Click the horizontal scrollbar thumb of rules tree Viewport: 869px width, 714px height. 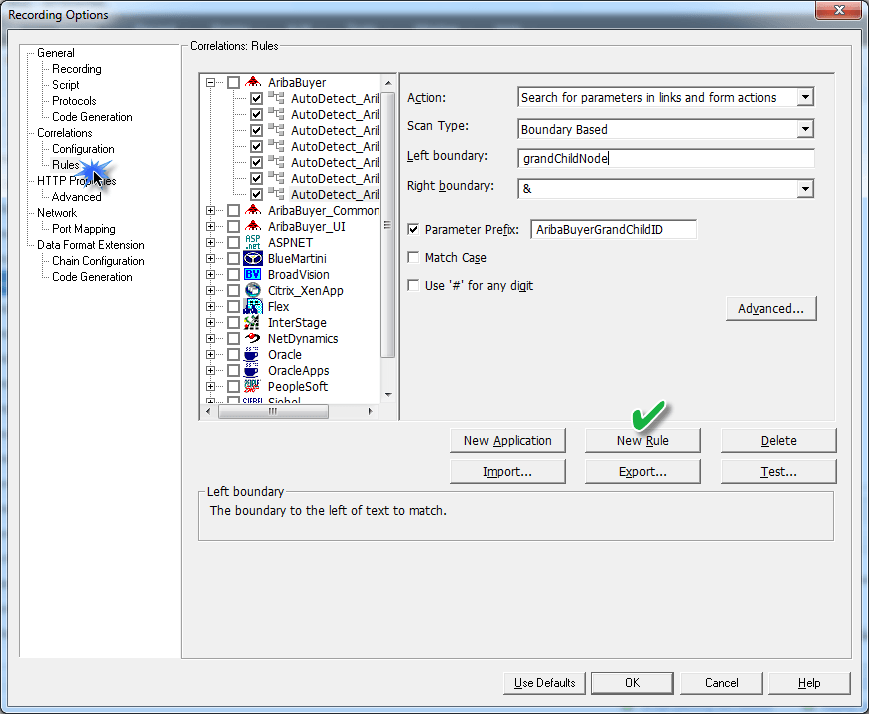(x=273, y=411)
